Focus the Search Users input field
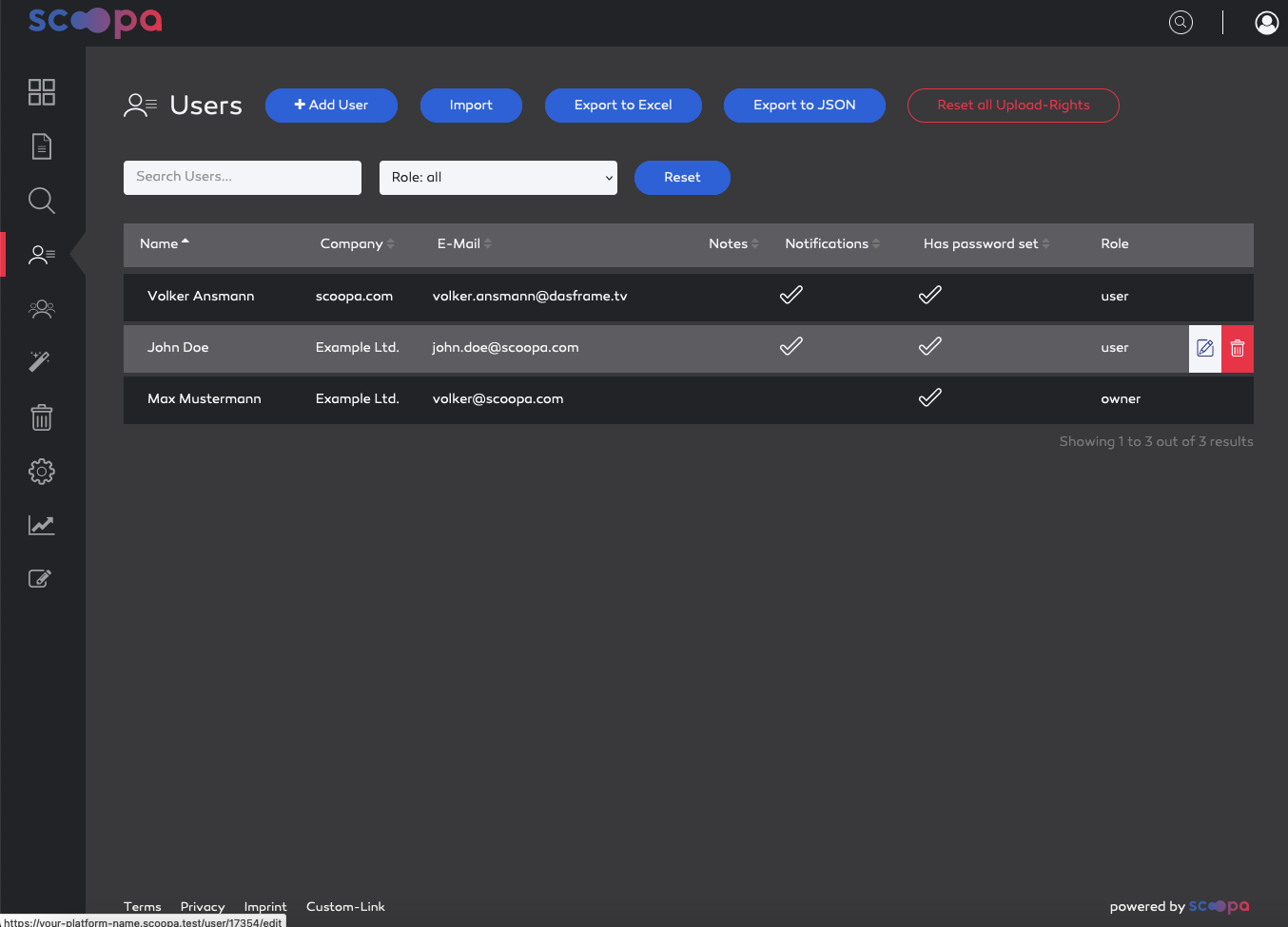 click(x=243, y=178)
